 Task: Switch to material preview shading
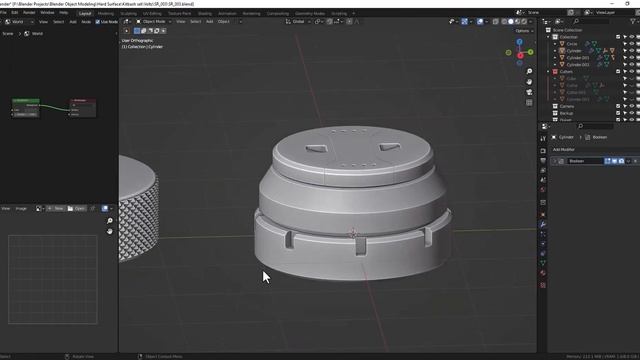(x=517, y=22)
